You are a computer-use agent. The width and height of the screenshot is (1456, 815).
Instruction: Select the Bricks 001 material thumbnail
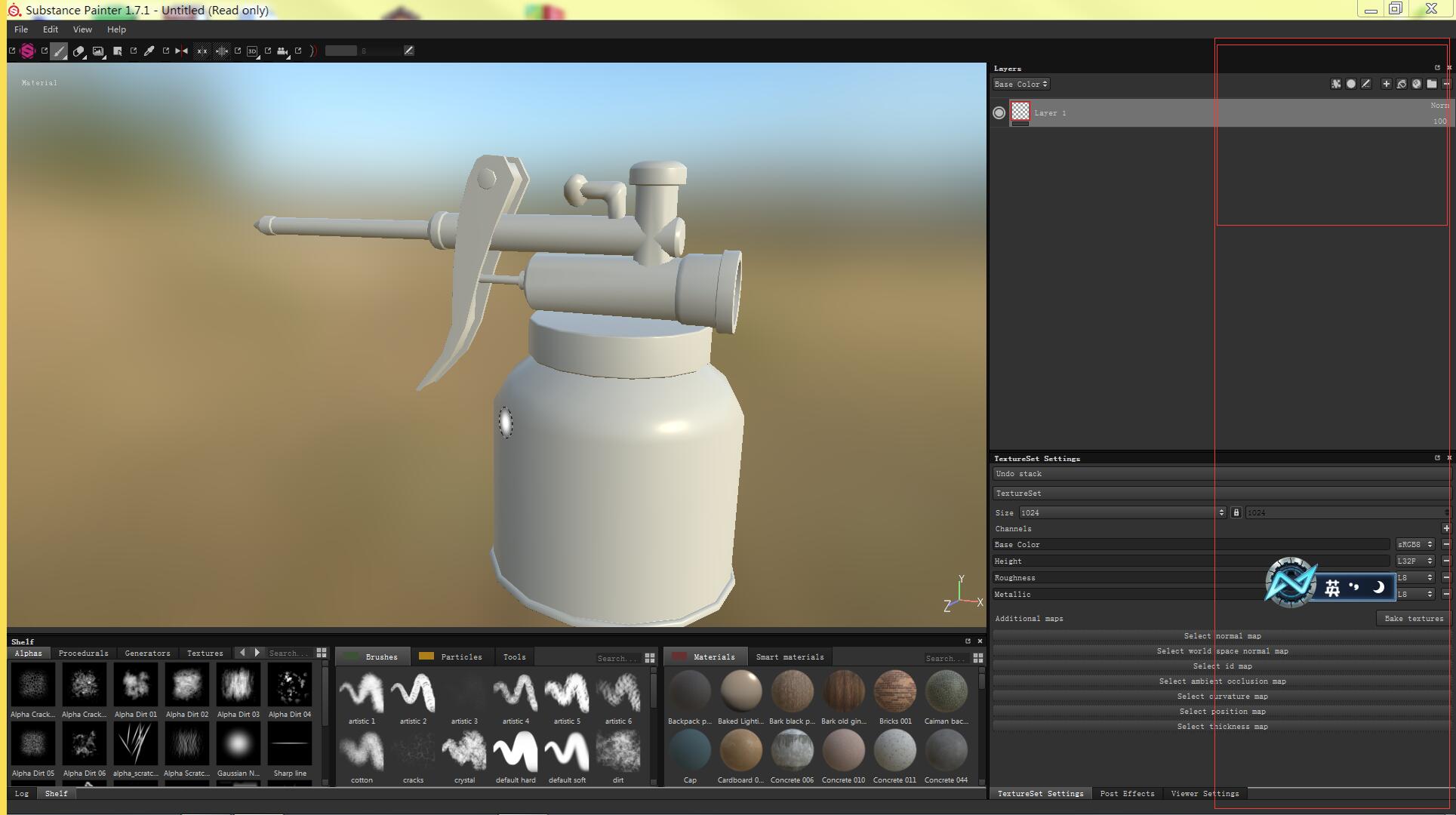point(894,691)
